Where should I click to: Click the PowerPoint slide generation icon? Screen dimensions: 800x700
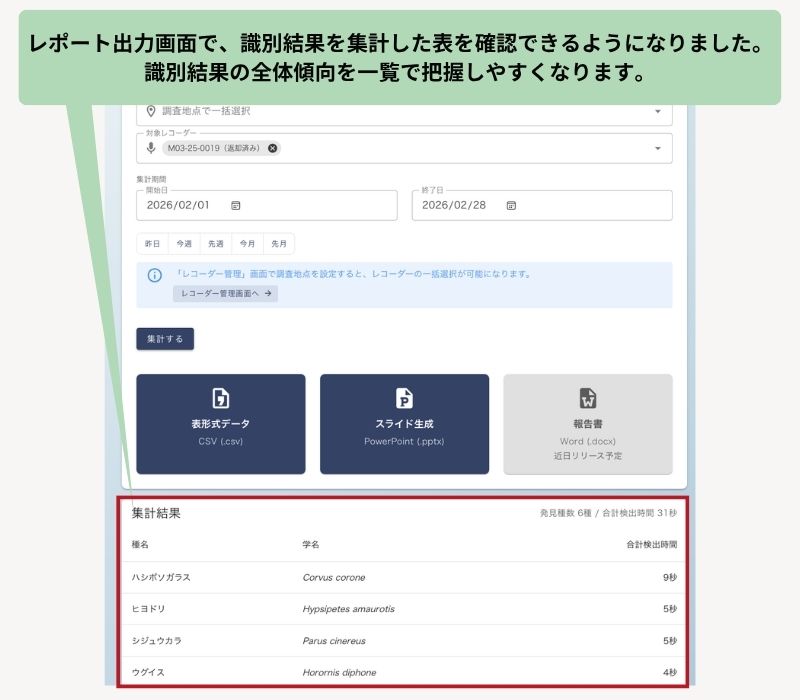pos(404,398)
